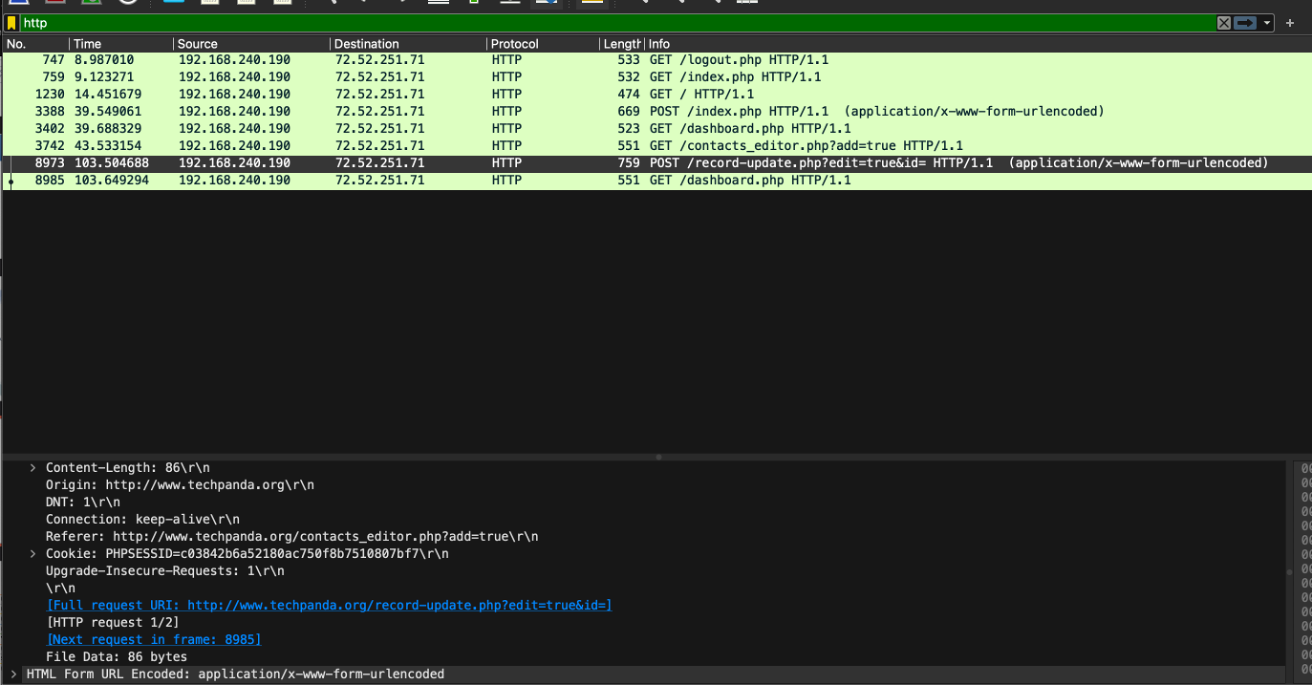The width and height of the screenshot is (1312, 686).
Task: Sort packets by Time column
Action: [x=121, y=44]
